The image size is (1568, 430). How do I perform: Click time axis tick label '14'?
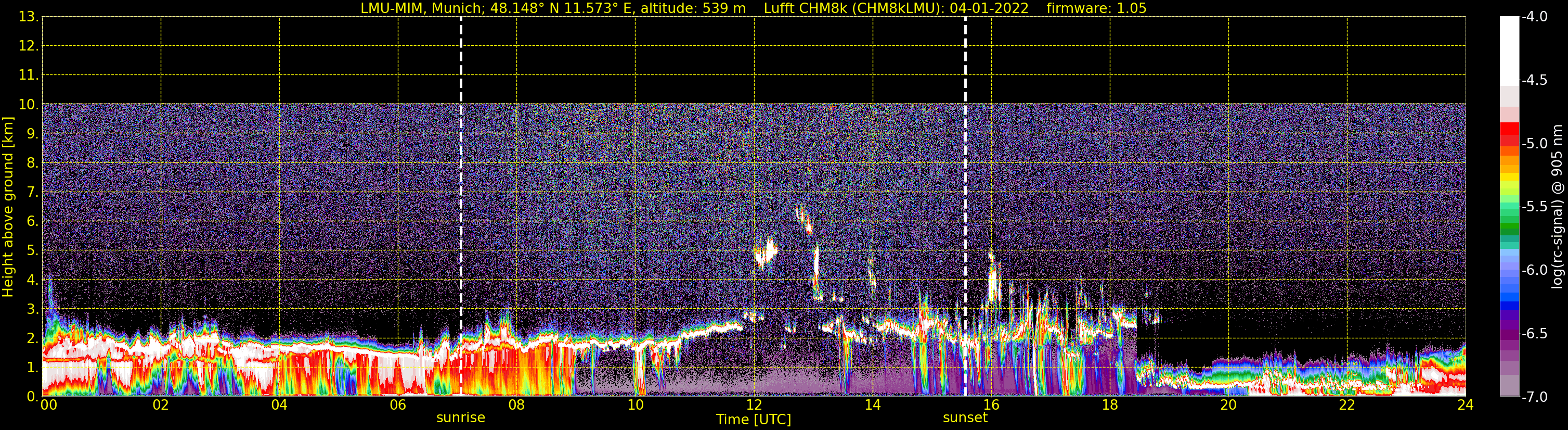point(873,405)
